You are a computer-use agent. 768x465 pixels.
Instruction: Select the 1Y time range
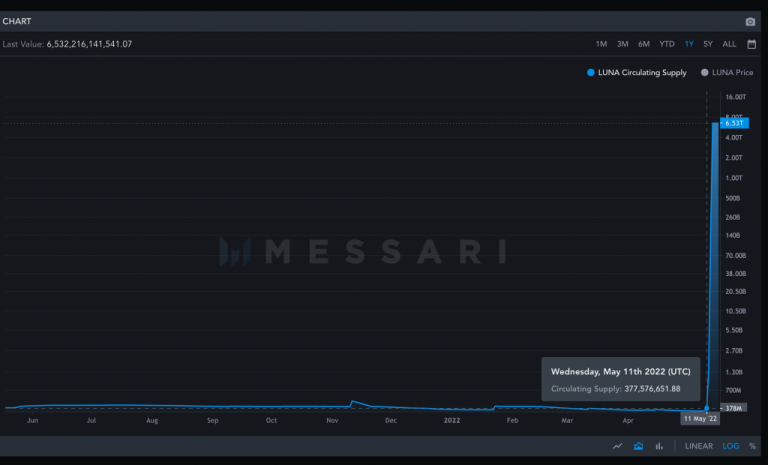point(689,44)
